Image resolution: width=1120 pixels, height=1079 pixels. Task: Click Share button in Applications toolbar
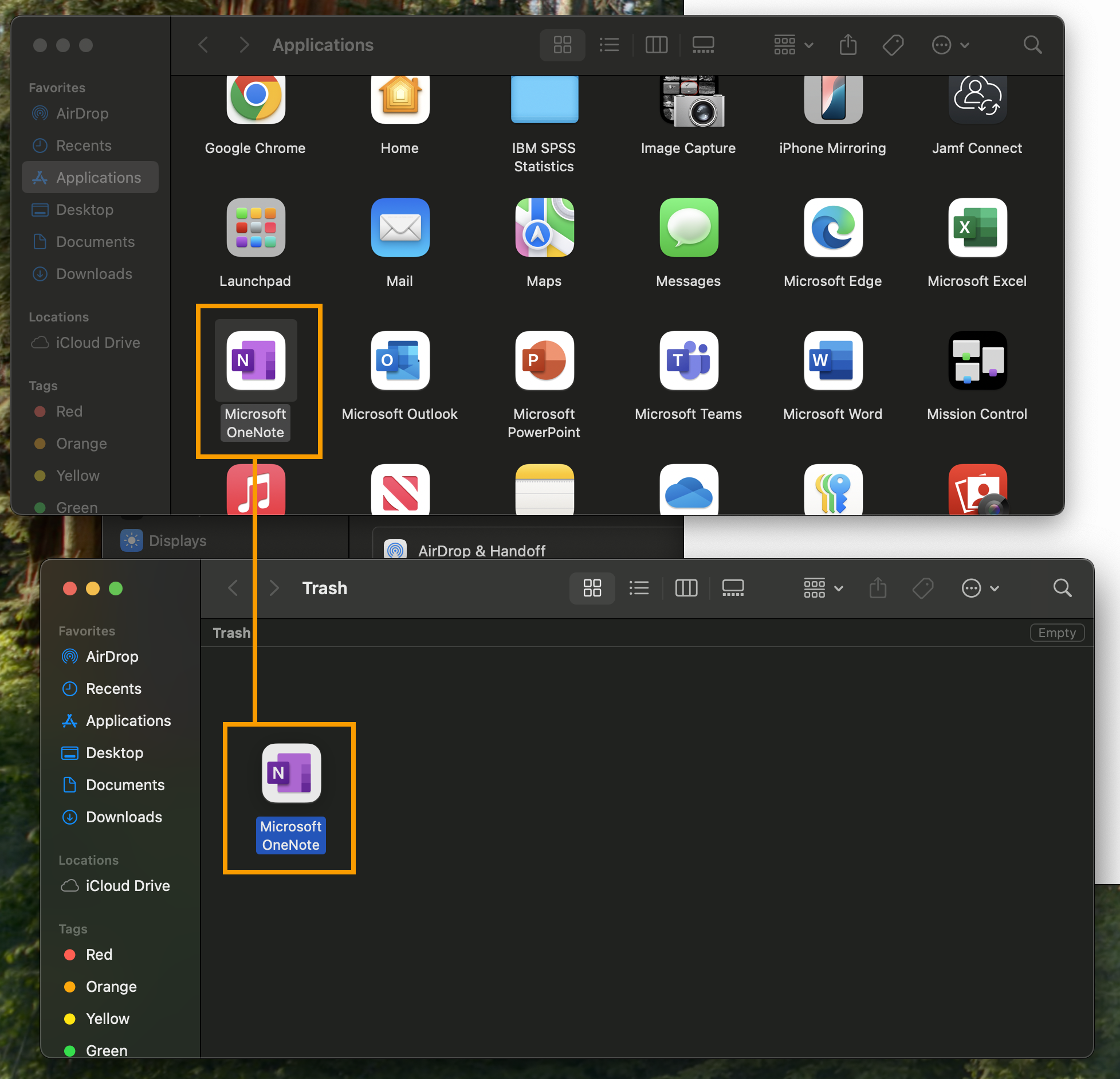[x=848, y=45]
